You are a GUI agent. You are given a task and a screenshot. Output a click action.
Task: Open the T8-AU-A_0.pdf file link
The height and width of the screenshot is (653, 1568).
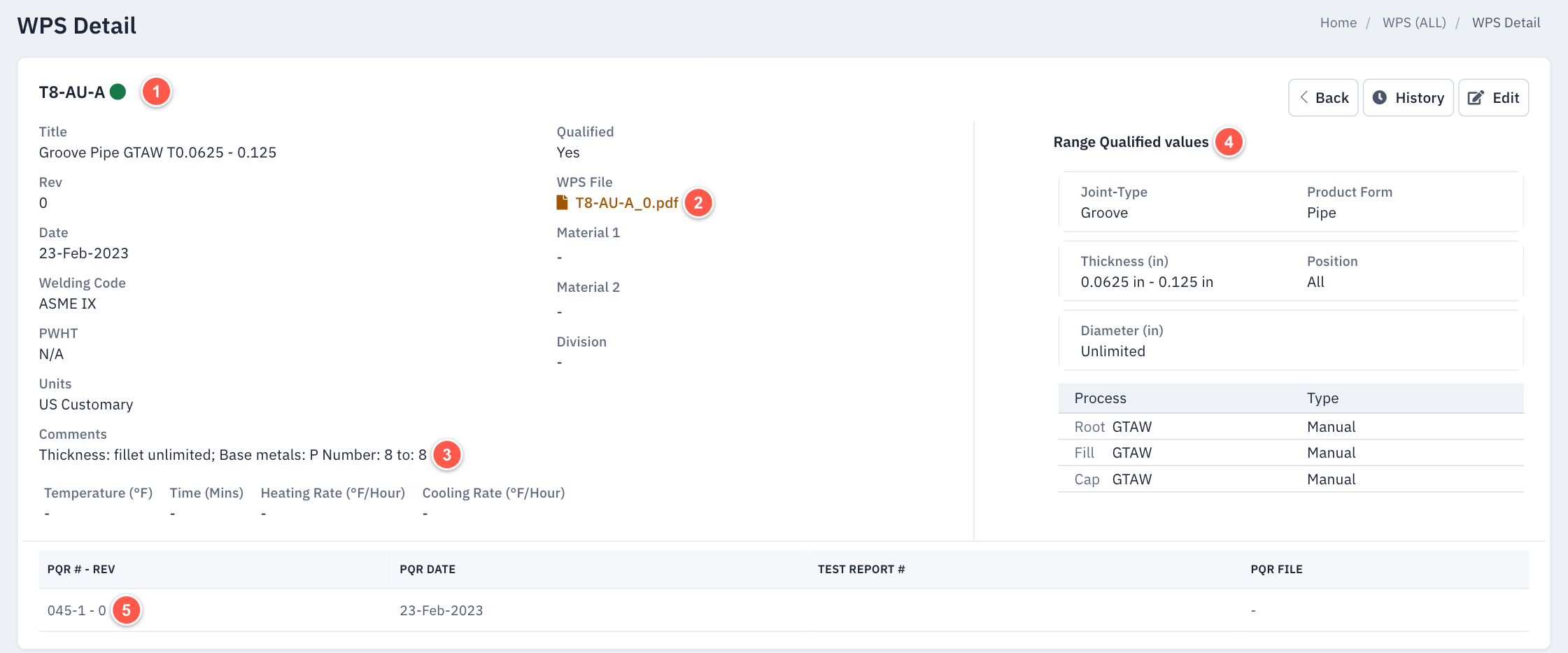pos(627,203)
